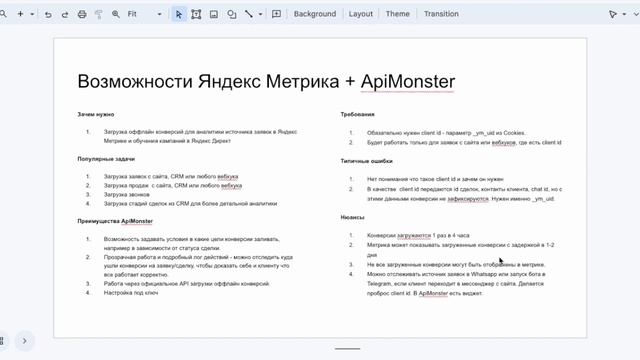Open the new slide layout dropdown arrow

[x=32, y=14]
